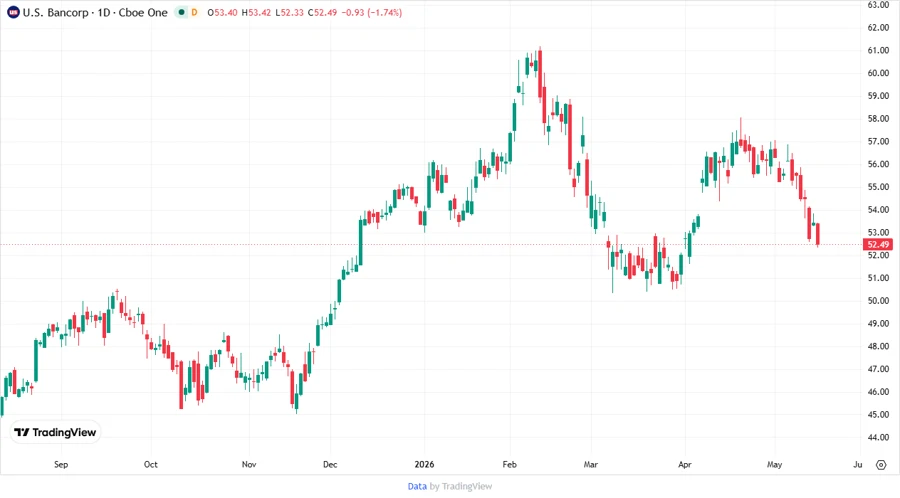Click the orange D delayed-data indicator

tap(194, 12)
